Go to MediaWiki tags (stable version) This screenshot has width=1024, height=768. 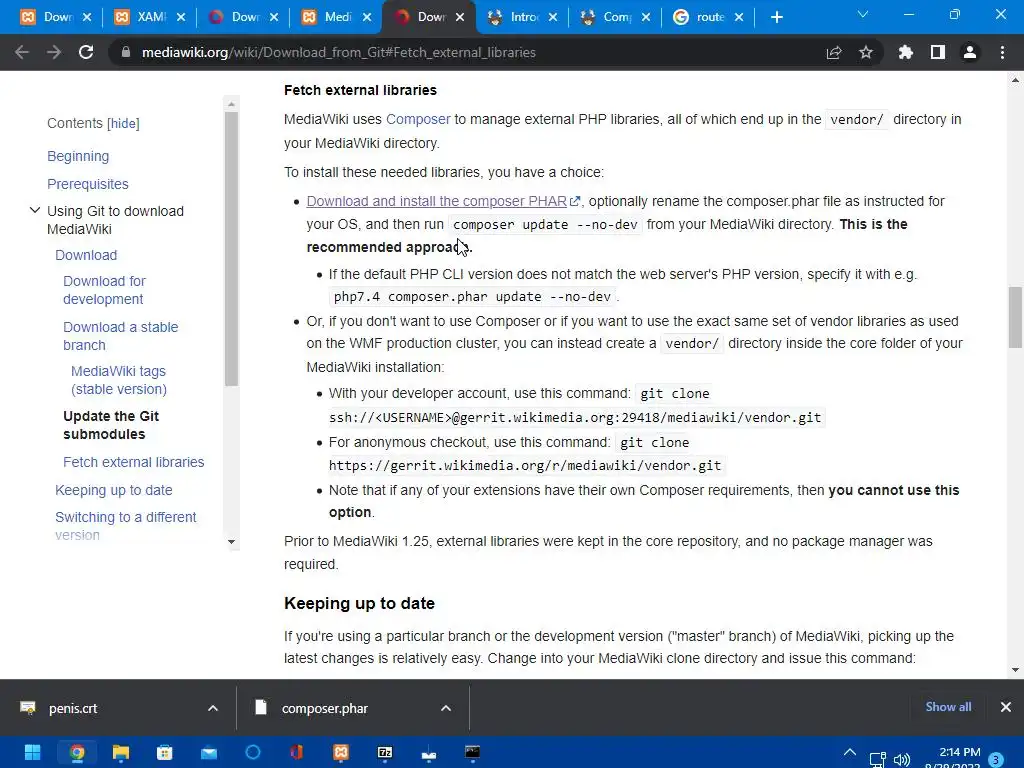119,380
